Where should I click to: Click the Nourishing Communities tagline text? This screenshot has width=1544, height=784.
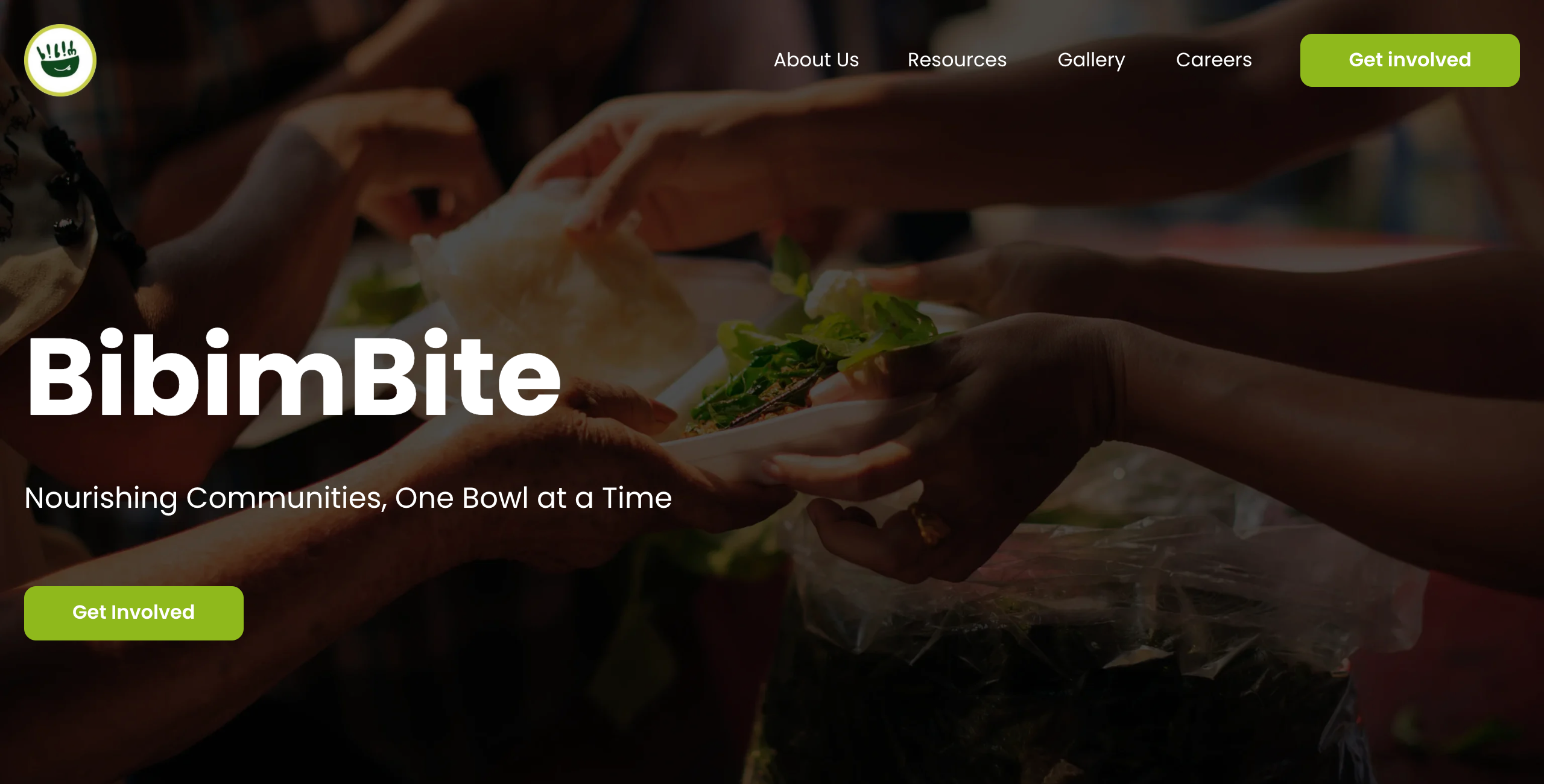[x=348, y=498]
